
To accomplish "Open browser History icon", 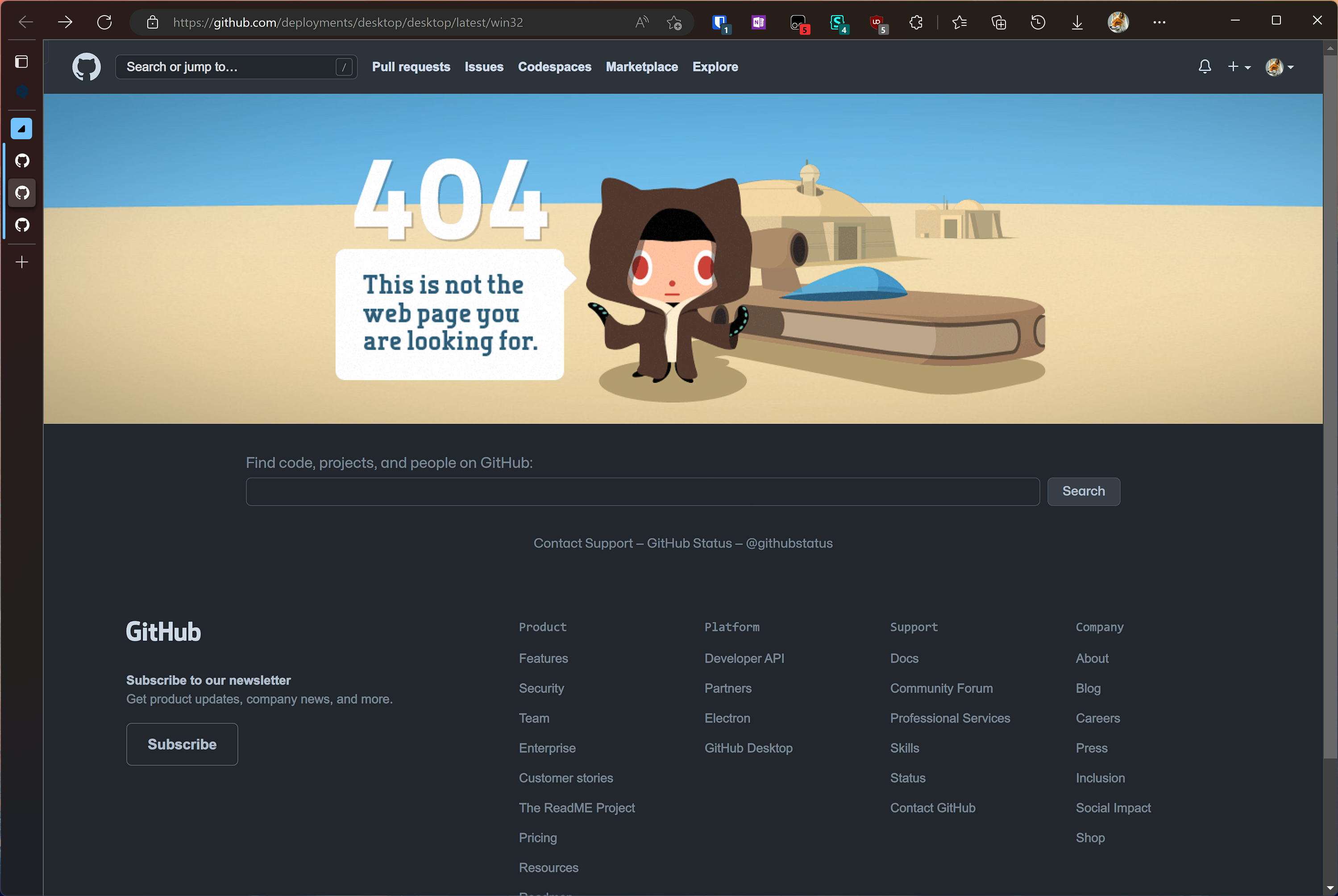I will tap(1038, 22).
